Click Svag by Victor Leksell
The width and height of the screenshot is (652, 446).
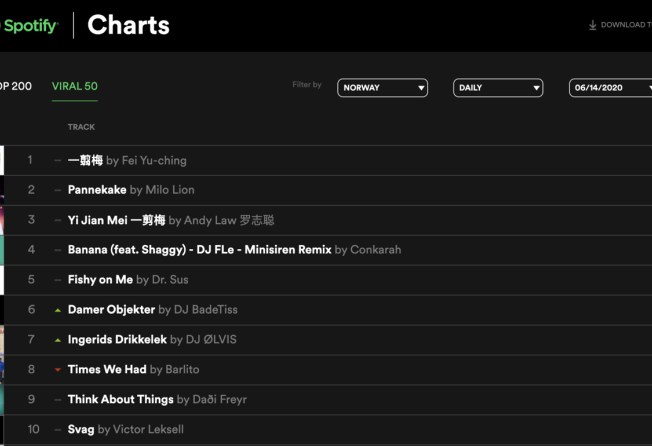tap(82, 430)
